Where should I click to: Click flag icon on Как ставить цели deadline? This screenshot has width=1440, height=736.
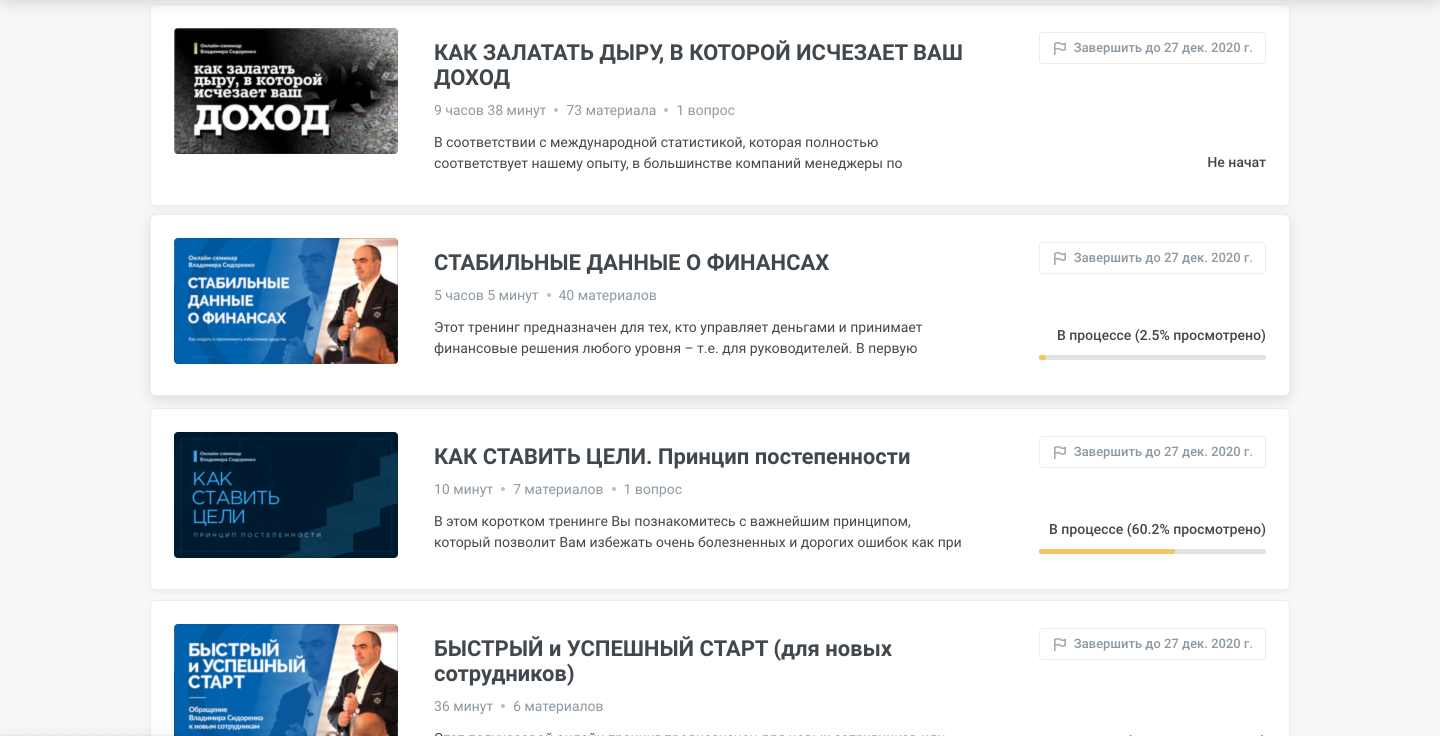pos(1060,452)
